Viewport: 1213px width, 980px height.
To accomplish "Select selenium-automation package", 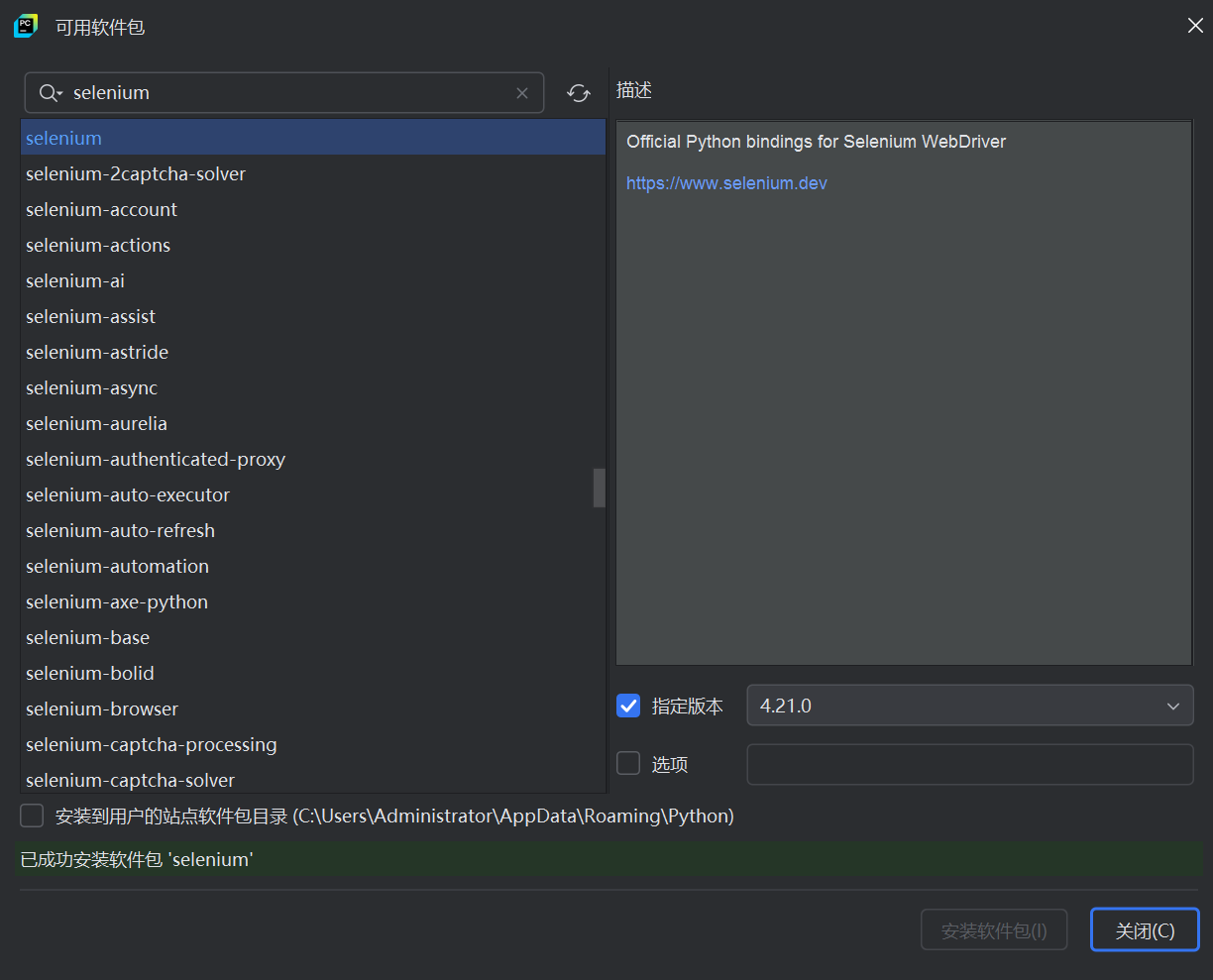I will click(313, 566).
